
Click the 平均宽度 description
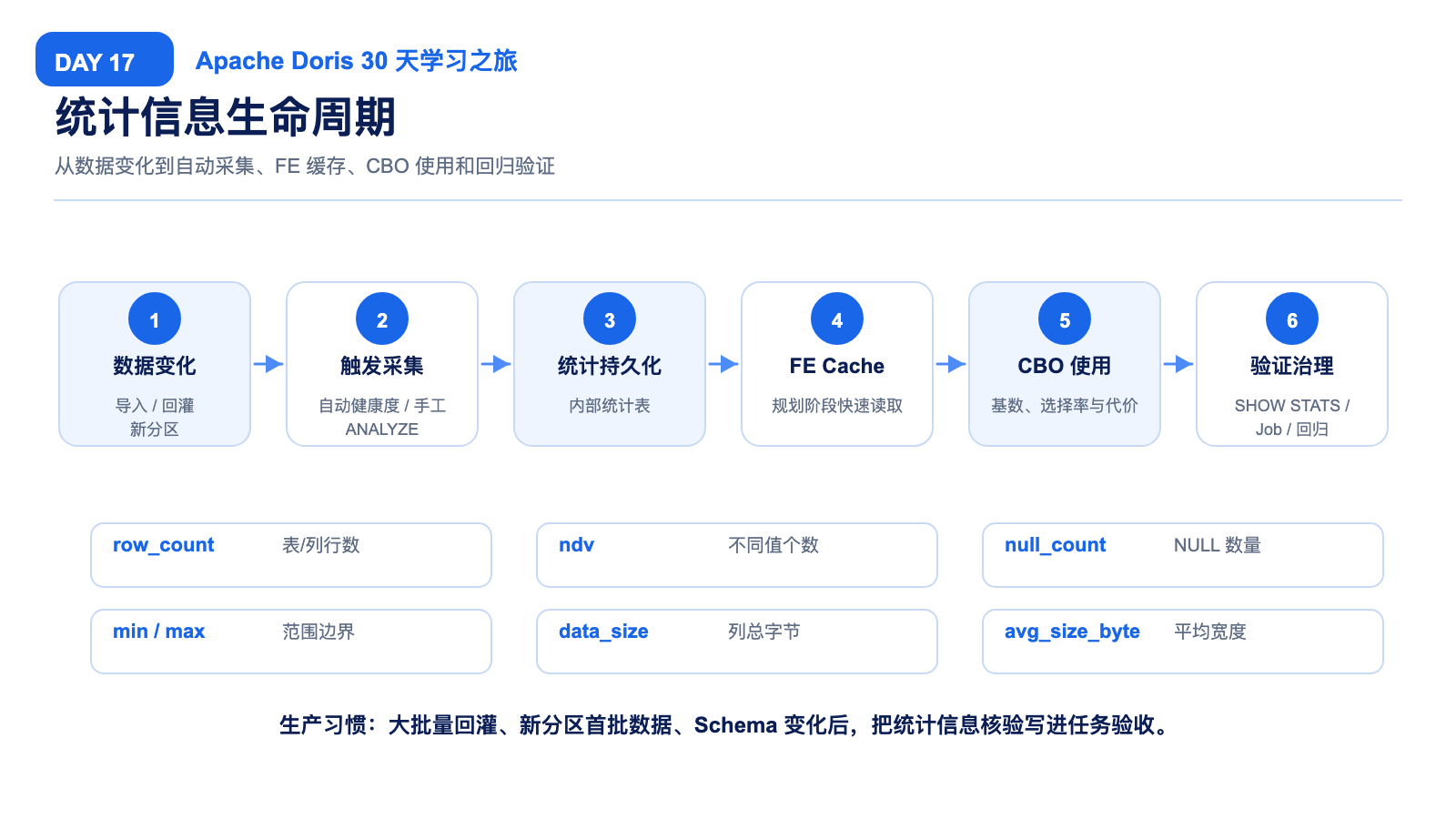(x=1210, y=632)
